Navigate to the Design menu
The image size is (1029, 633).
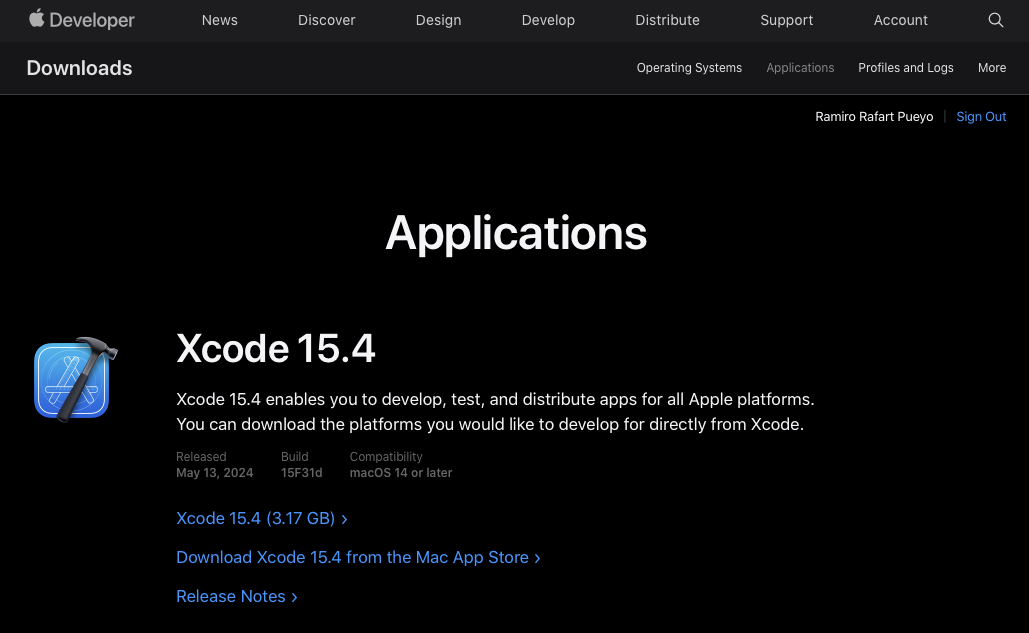pyautogui.click(x=438, y=20)
